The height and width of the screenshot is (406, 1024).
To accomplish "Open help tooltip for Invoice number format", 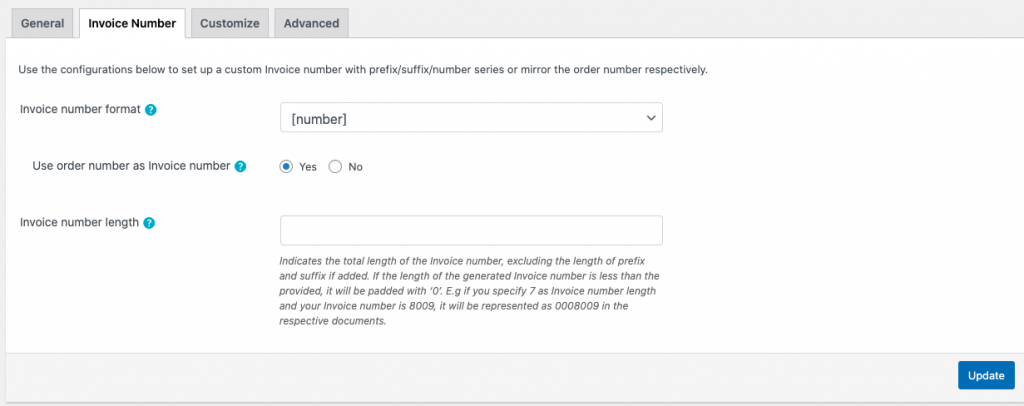I will pos(150,109).
